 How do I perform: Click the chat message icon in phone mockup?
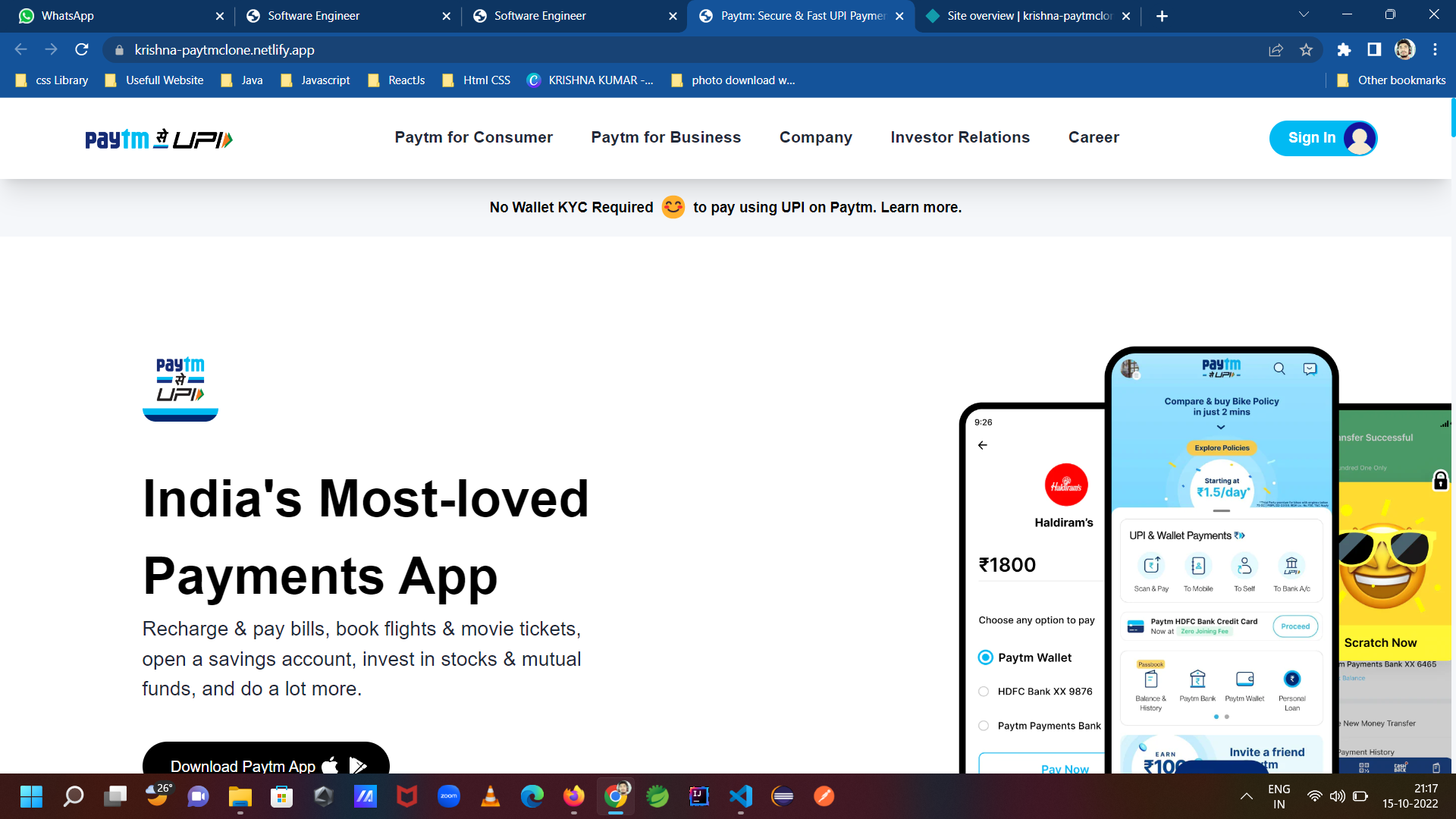click(1310, 369)
